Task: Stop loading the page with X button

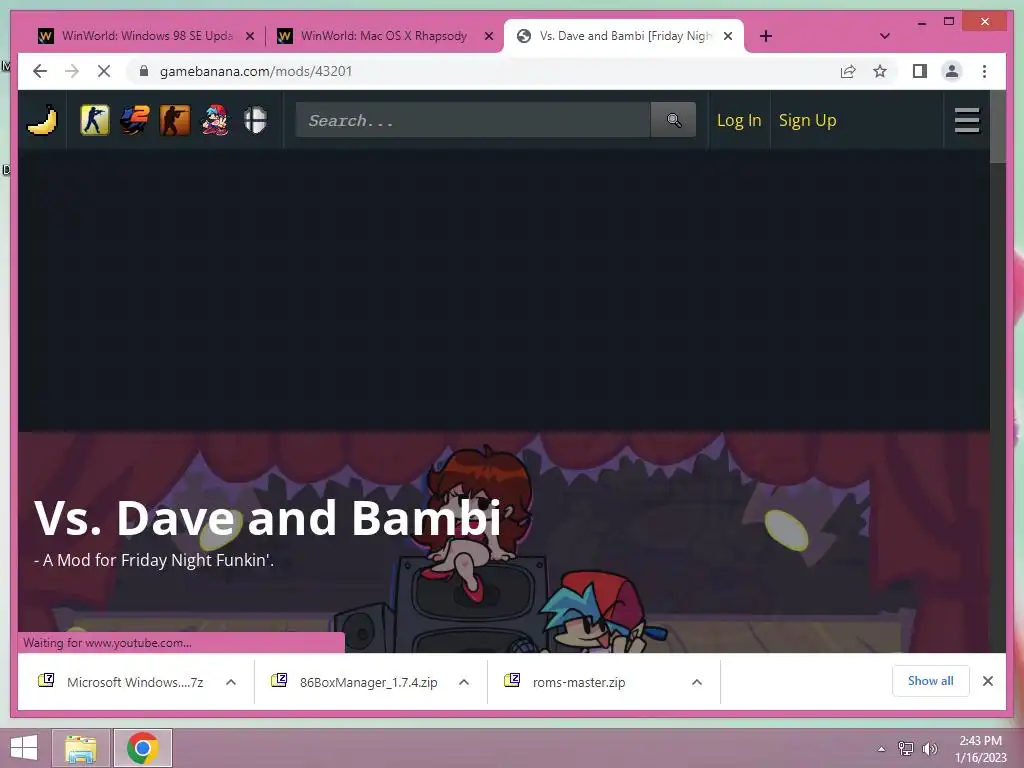Action: pos(104,71)
